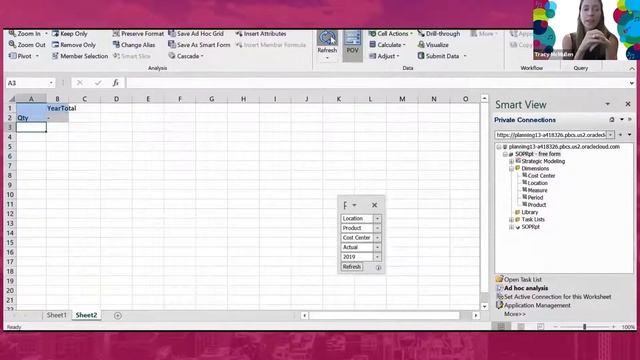
Task: Select cell A3 in the worksheet
Action: click(x=31, y=127)
